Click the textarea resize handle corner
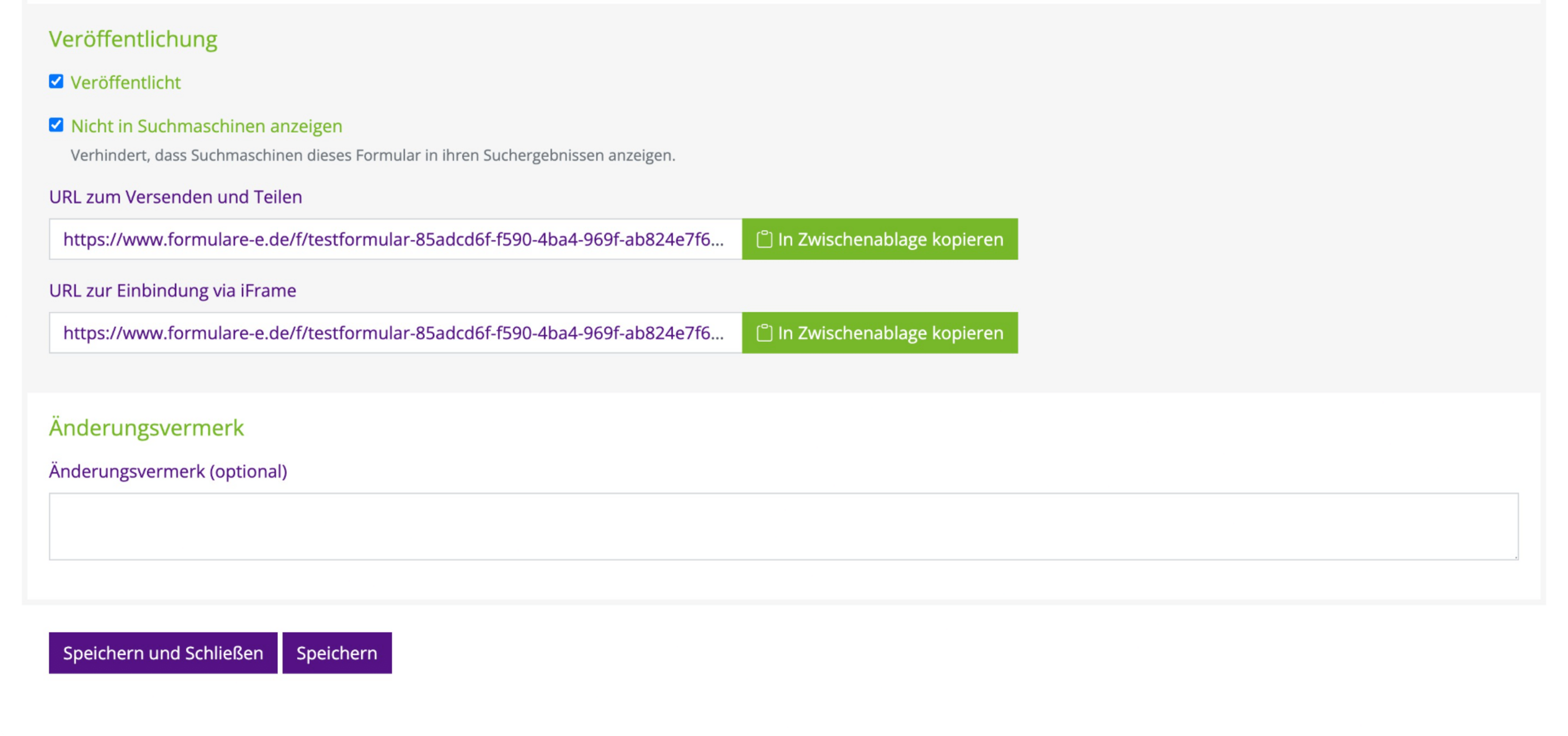The width and height of the screenshot is (1568, 736). click(1515, 556)
